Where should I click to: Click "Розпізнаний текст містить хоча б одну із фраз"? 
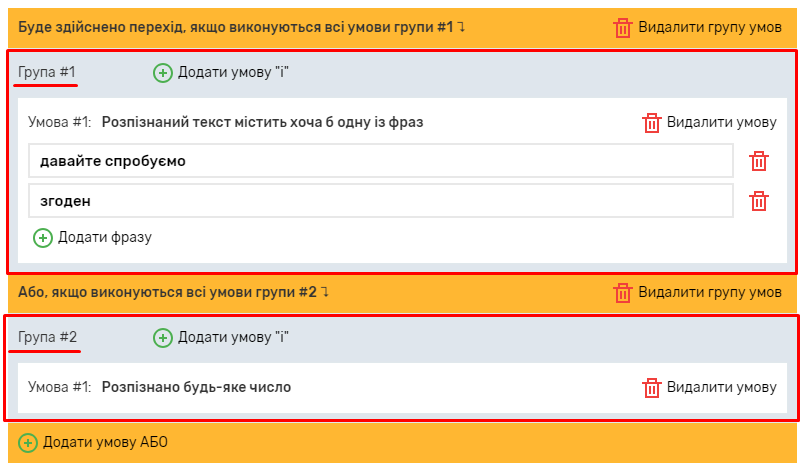[262, 122]
